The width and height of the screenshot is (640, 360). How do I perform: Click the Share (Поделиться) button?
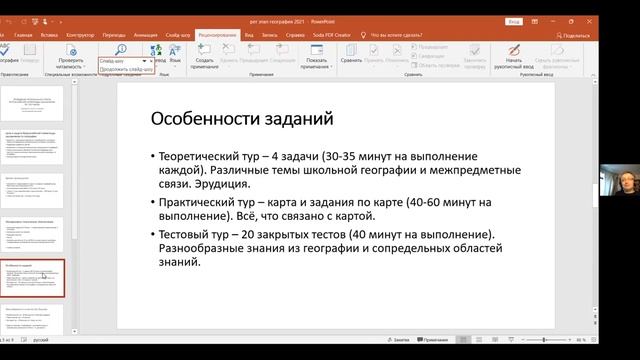pos(573,36)
